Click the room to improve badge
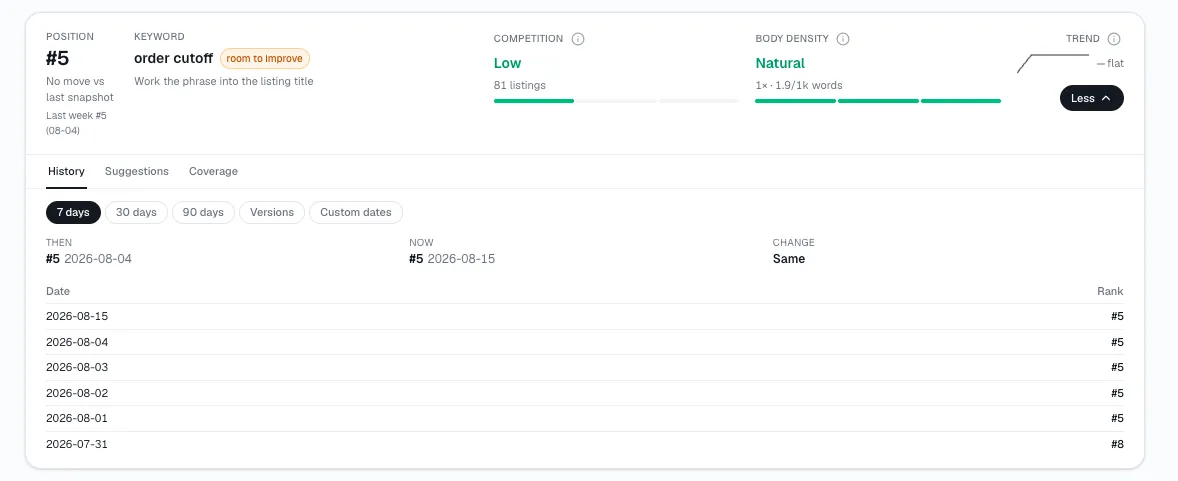 (x=264, y=59)
